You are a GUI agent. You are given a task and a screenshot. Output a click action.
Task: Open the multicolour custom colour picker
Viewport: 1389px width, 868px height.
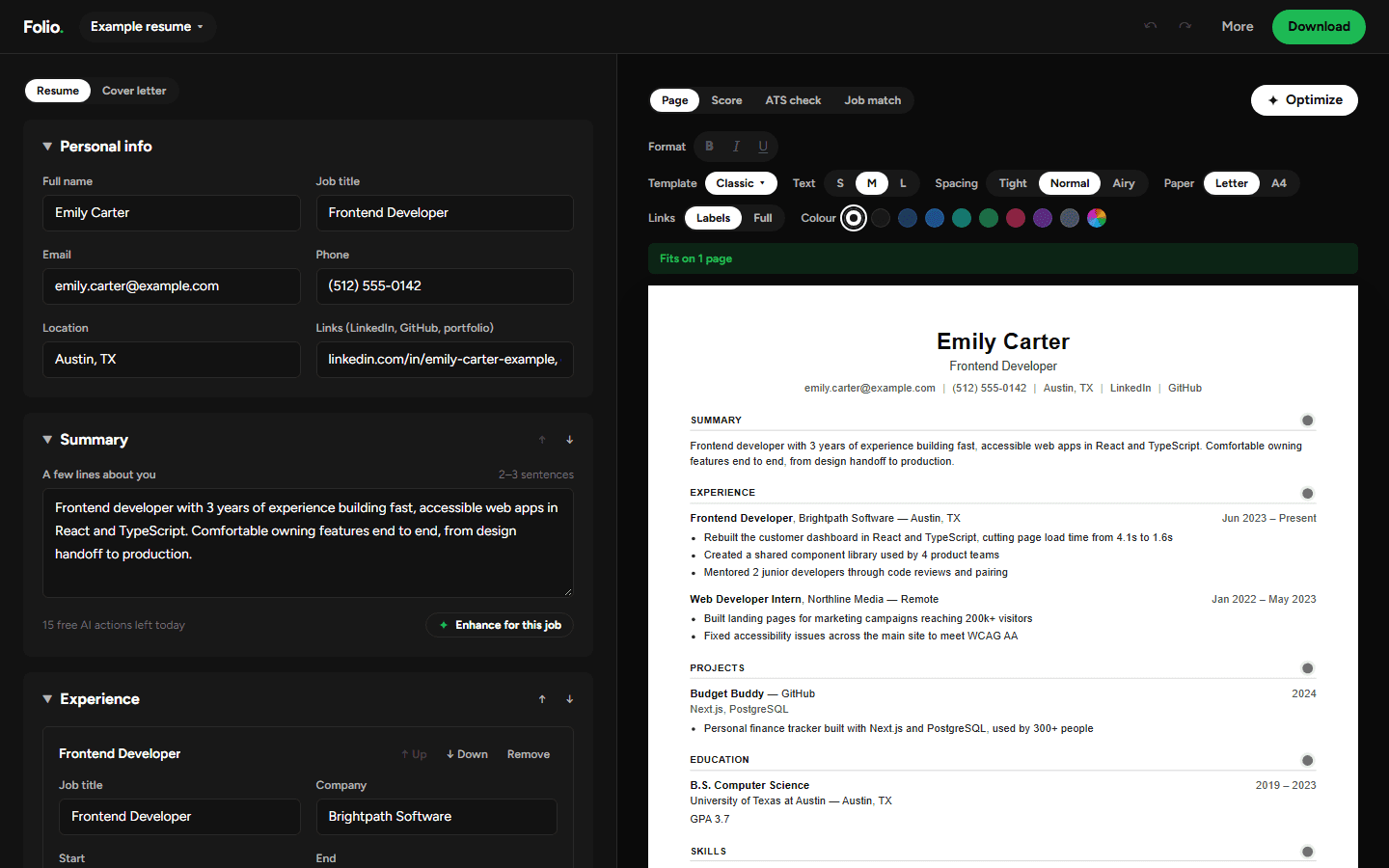click(1097, 218)
